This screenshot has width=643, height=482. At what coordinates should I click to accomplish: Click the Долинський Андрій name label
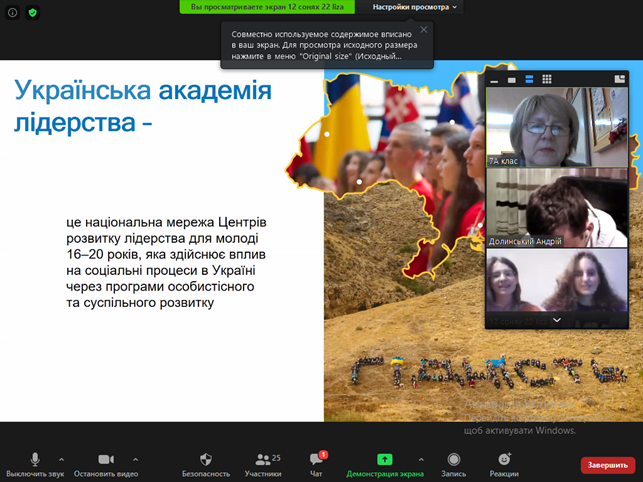pyautogui.click(x=525, y=242)
